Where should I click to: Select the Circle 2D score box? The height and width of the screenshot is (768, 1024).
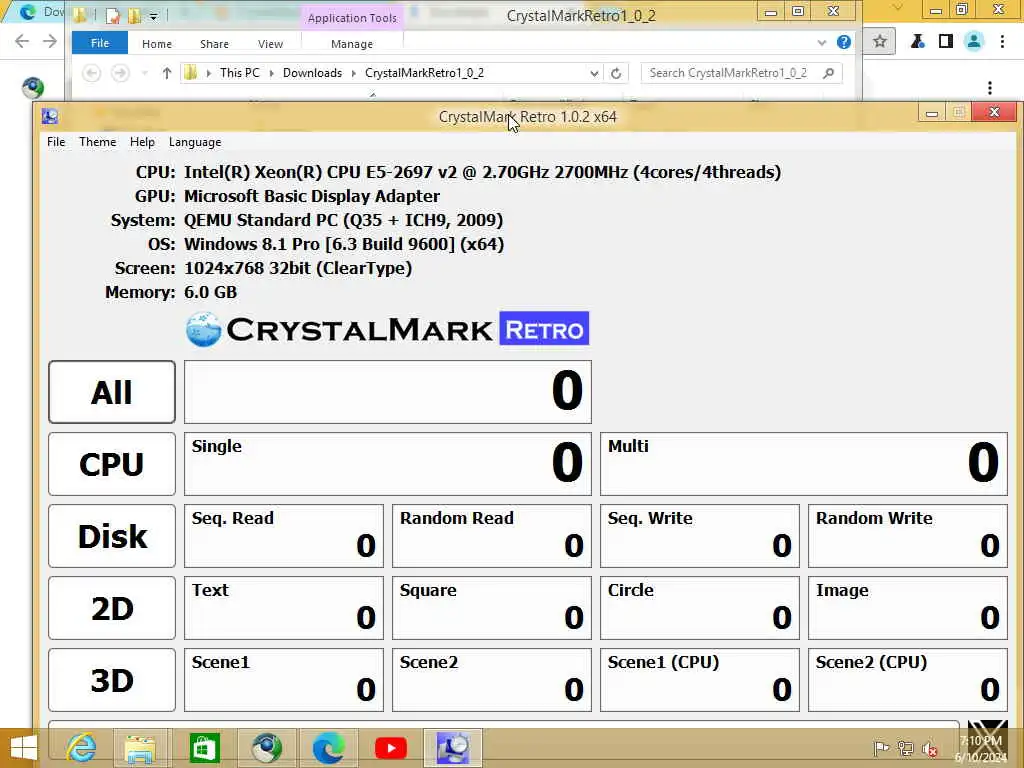coord(699,608)
